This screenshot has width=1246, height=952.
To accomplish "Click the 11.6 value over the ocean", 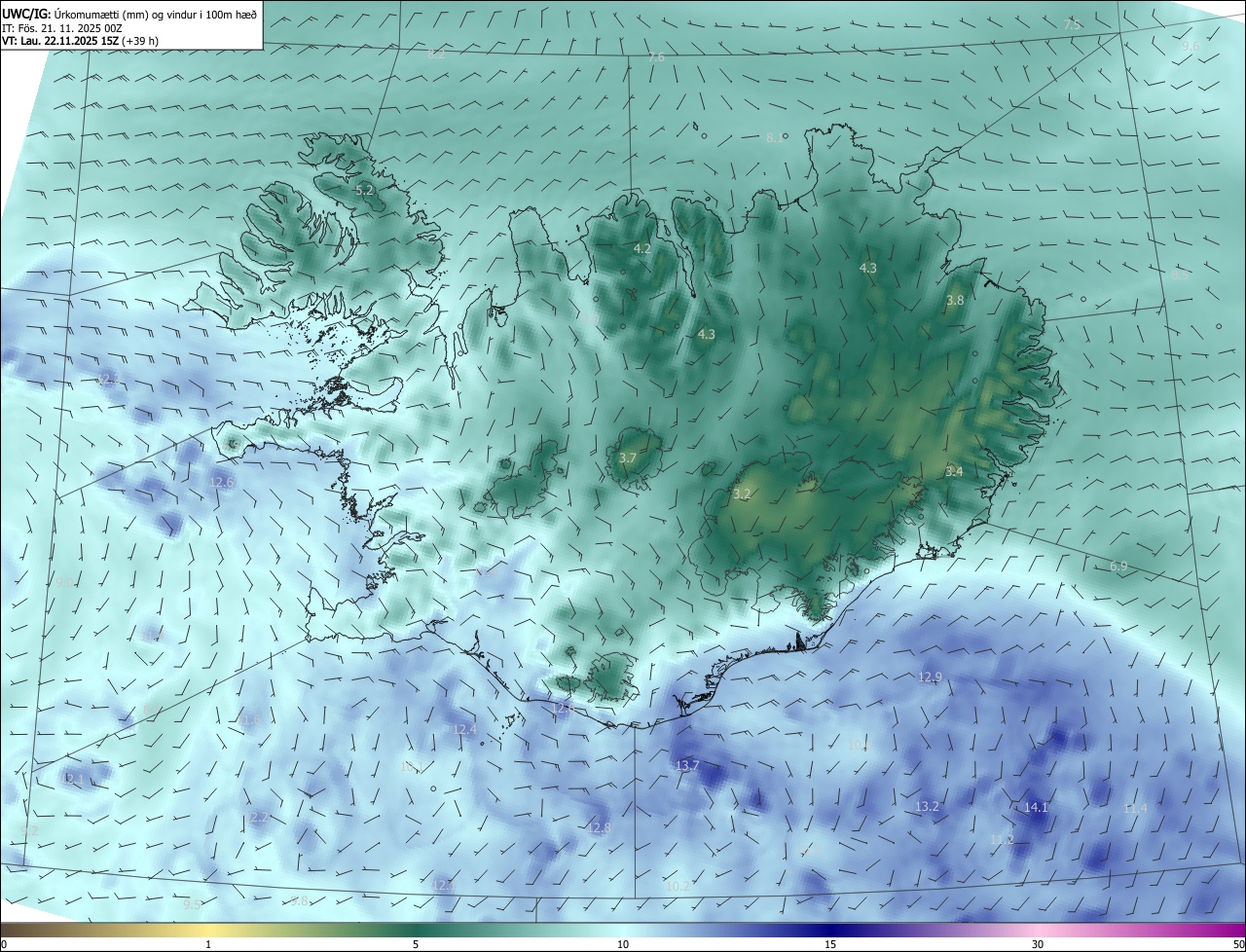I will [x=251, y=720].
